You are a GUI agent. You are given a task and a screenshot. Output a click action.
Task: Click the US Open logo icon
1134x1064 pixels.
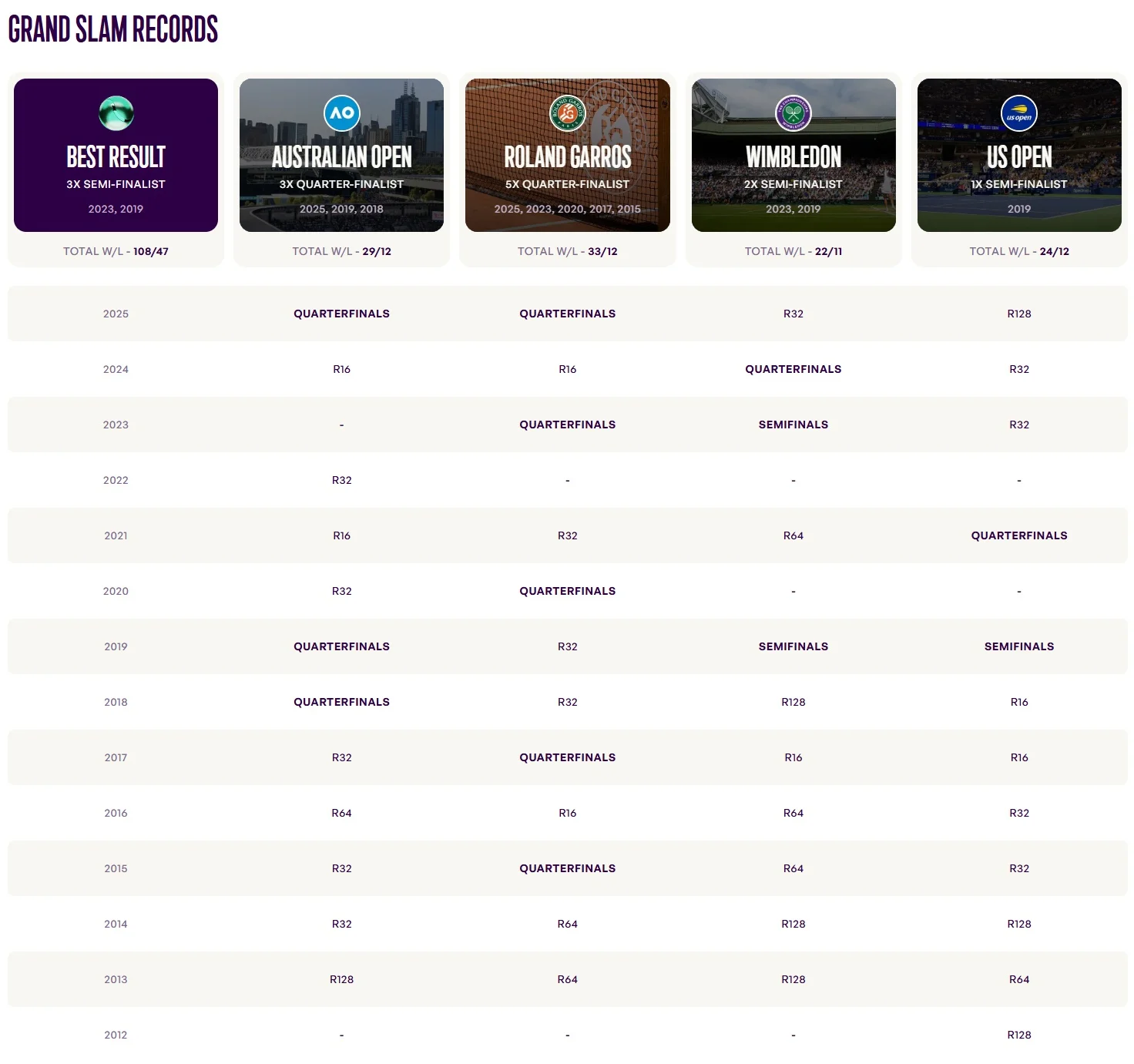tap(1018, 113)
